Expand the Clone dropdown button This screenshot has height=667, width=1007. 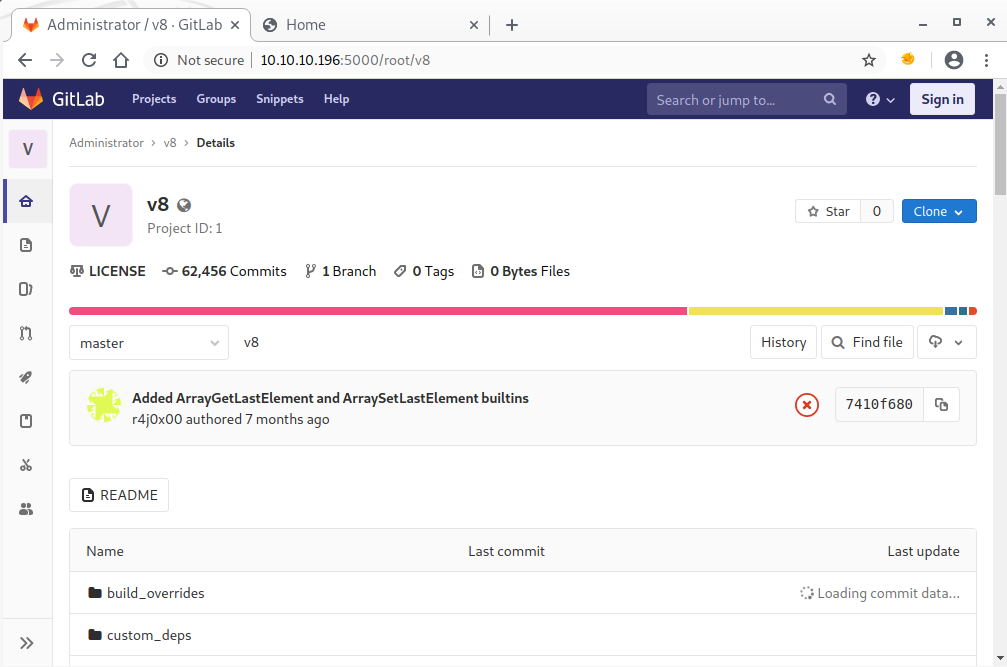939,211
